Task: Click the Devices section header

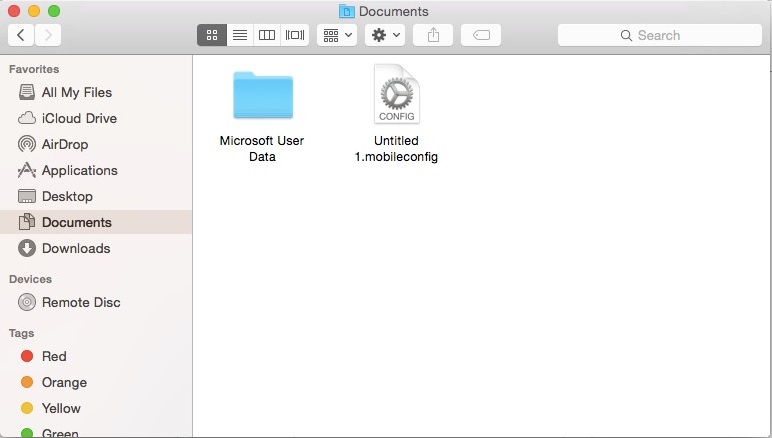Action: 31,279
